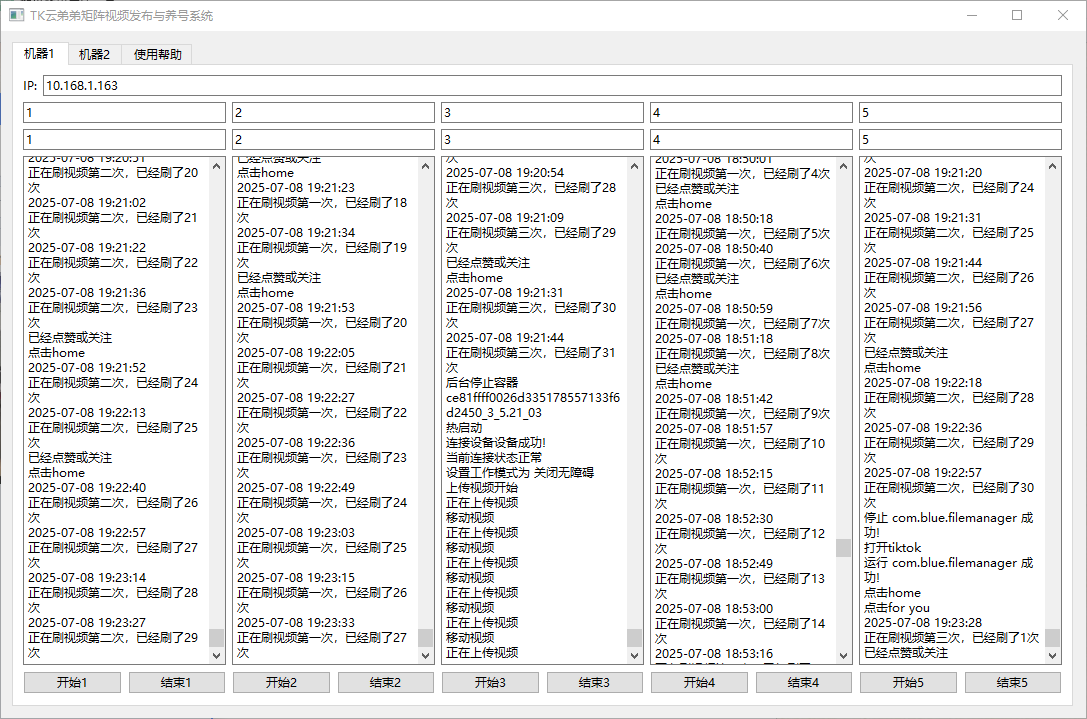Screen dimensions: 1087x719
Task: Click scroll-down arrow of log 2
Action: click(426, 655)
